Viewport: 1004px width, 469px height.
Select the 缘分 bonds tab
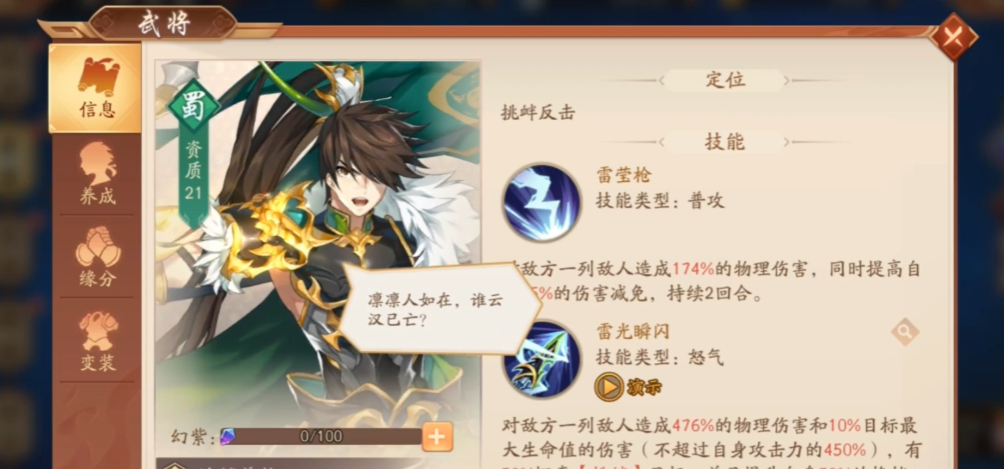pos(97,256)
